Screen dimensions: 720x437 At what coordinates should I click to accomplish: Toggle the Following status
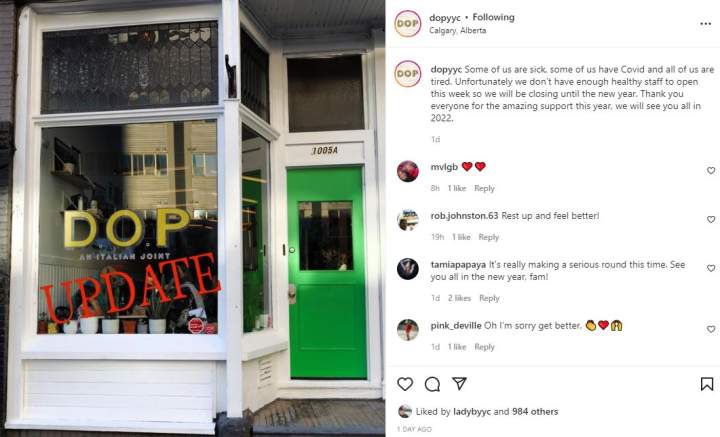coord(494,17)
